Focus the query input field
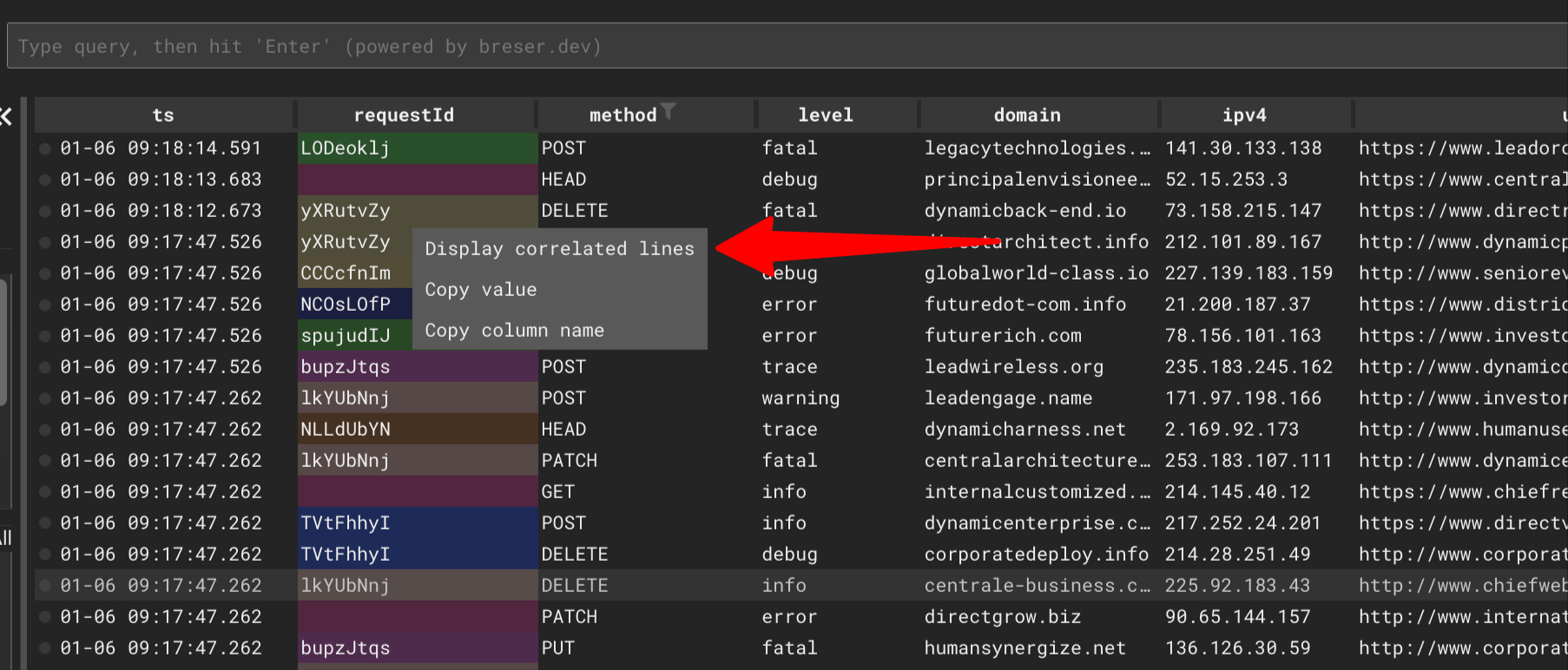Viewport: 1568px width, 670px height. [x=781, y=47]
